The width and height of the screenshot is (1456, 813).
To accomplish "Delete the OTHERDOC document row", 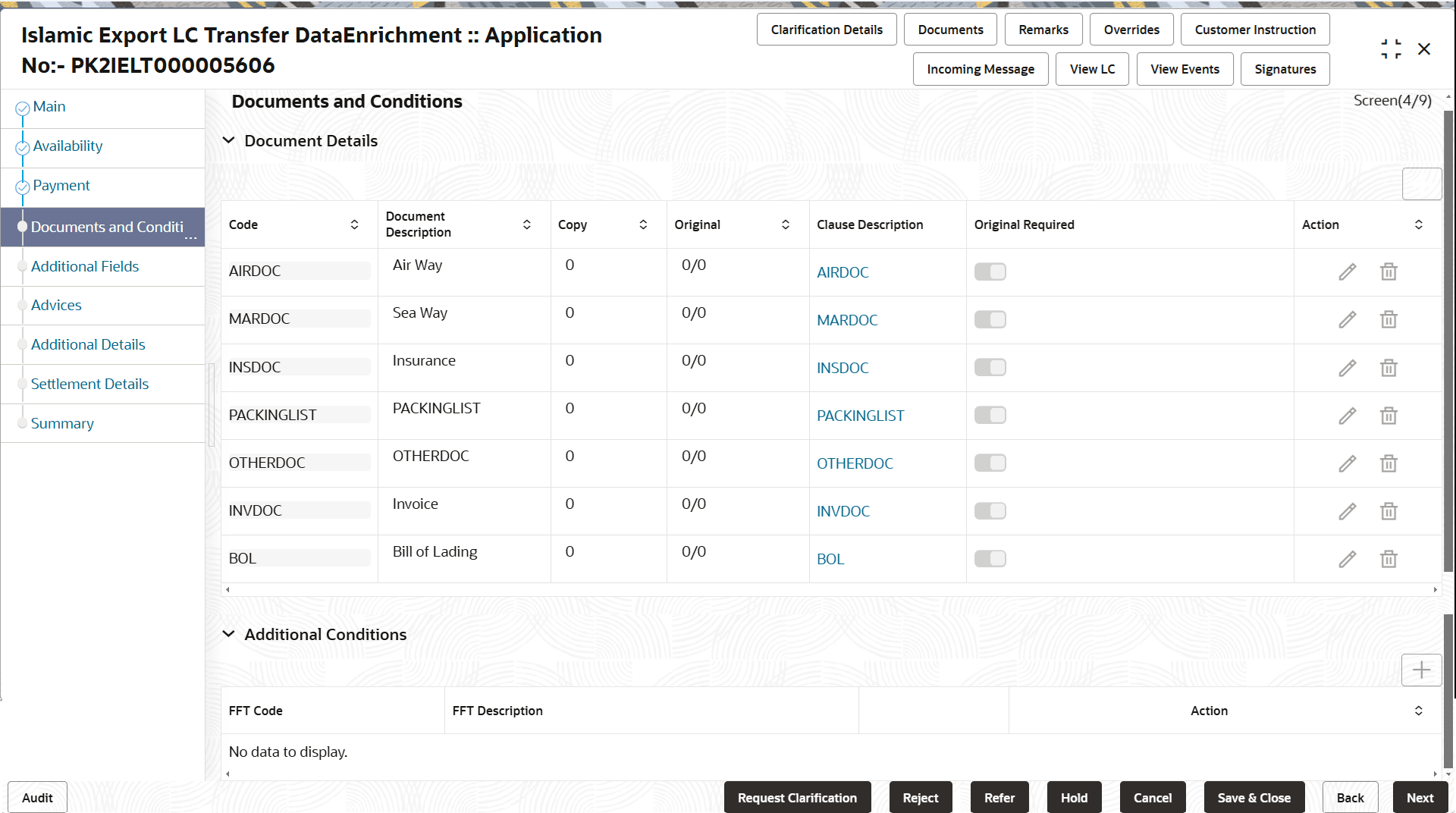I will pyautogui.click(x=1389, y=463).
